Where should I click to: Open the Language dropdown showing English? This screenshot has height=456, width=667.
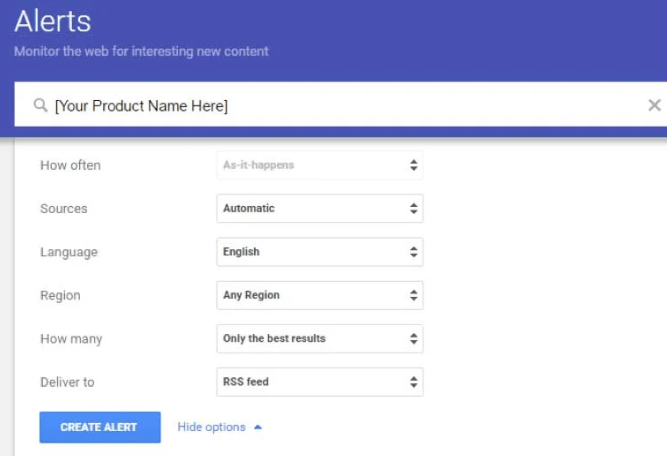point(319,252)
